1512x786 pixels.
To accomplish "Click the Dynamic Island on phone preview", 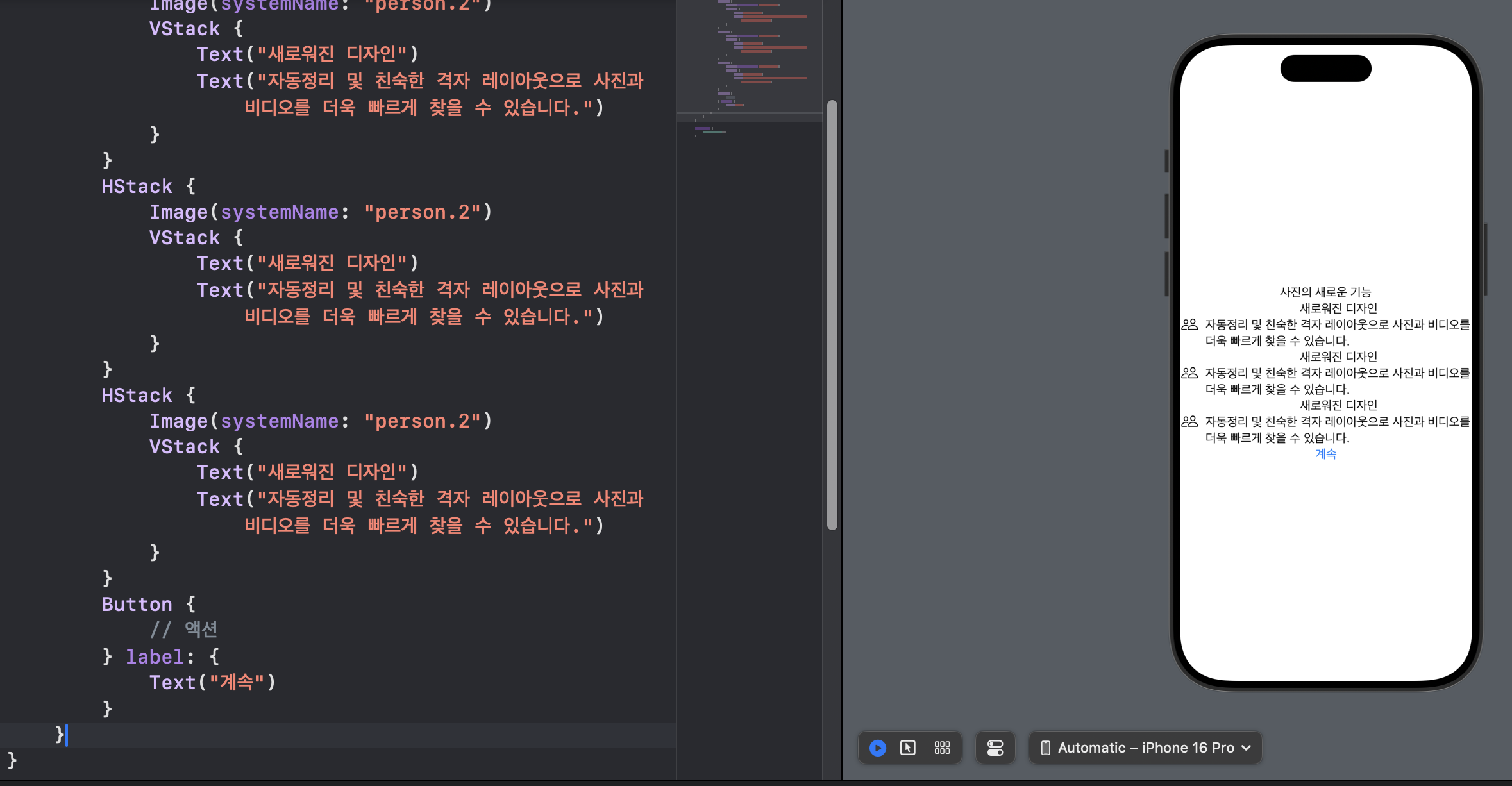I will click(1325, 69).
